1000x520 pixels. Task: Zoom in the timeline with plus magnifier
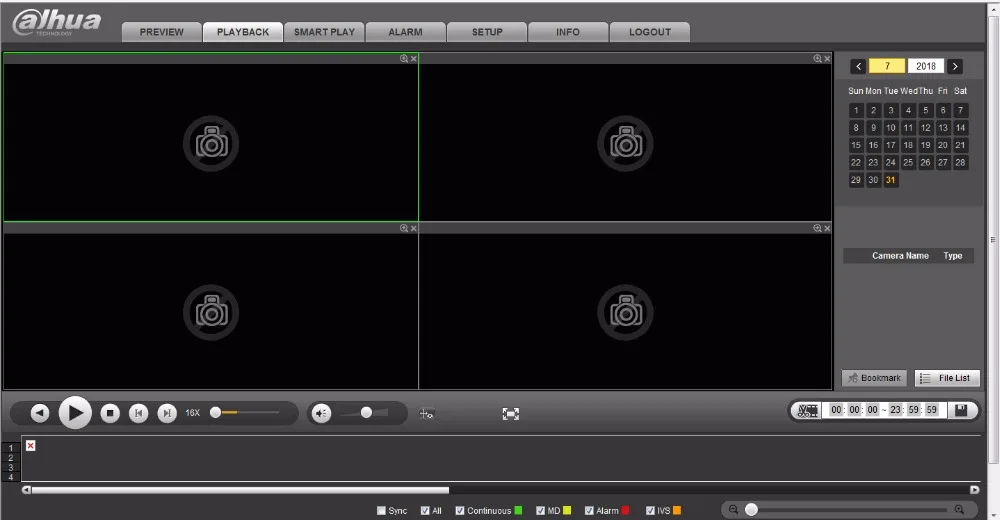coord(959,509)
